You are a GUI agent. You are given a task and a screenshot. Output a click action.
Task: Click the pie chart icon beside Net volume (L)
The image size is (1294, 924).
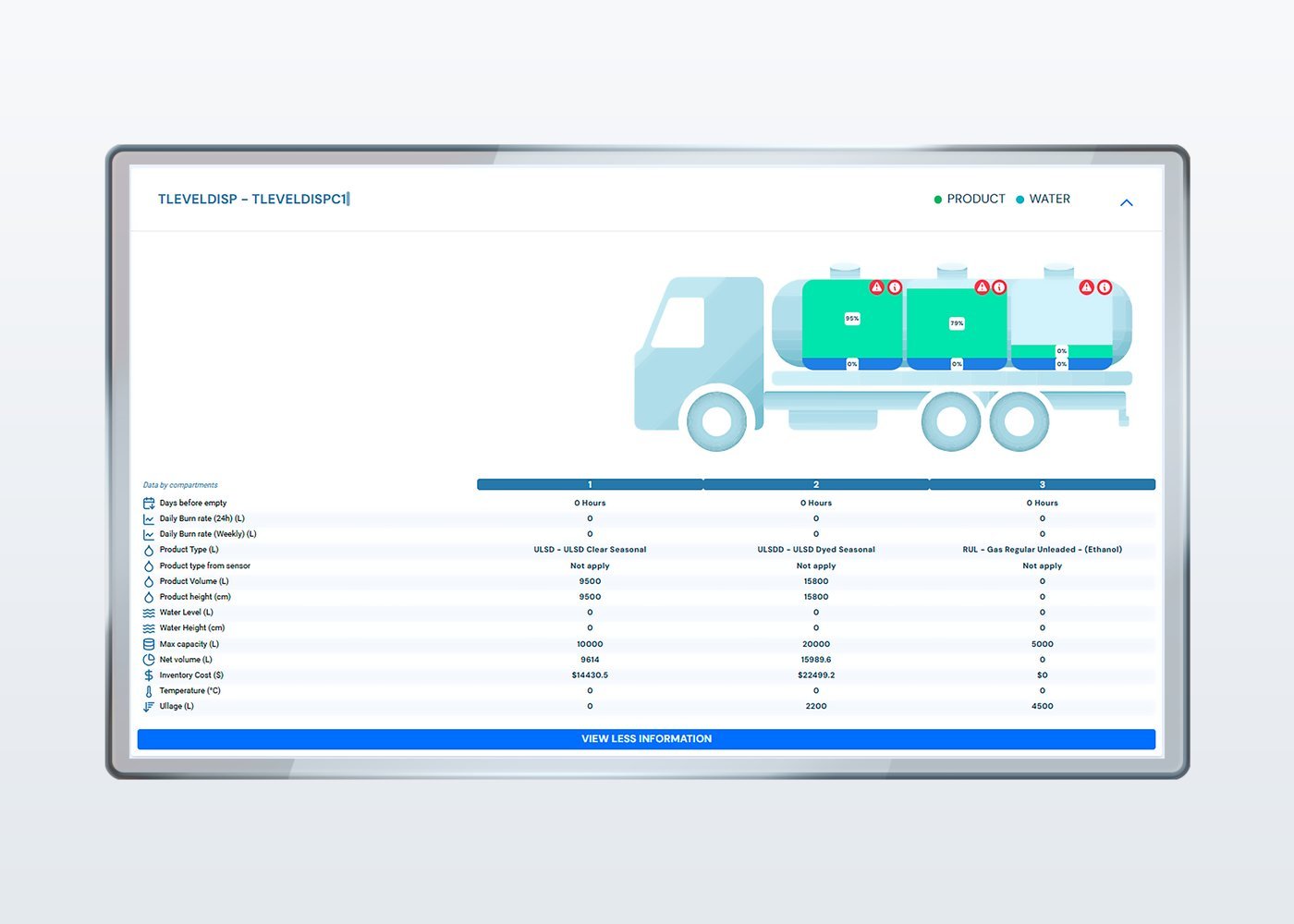tap(149, 660)
